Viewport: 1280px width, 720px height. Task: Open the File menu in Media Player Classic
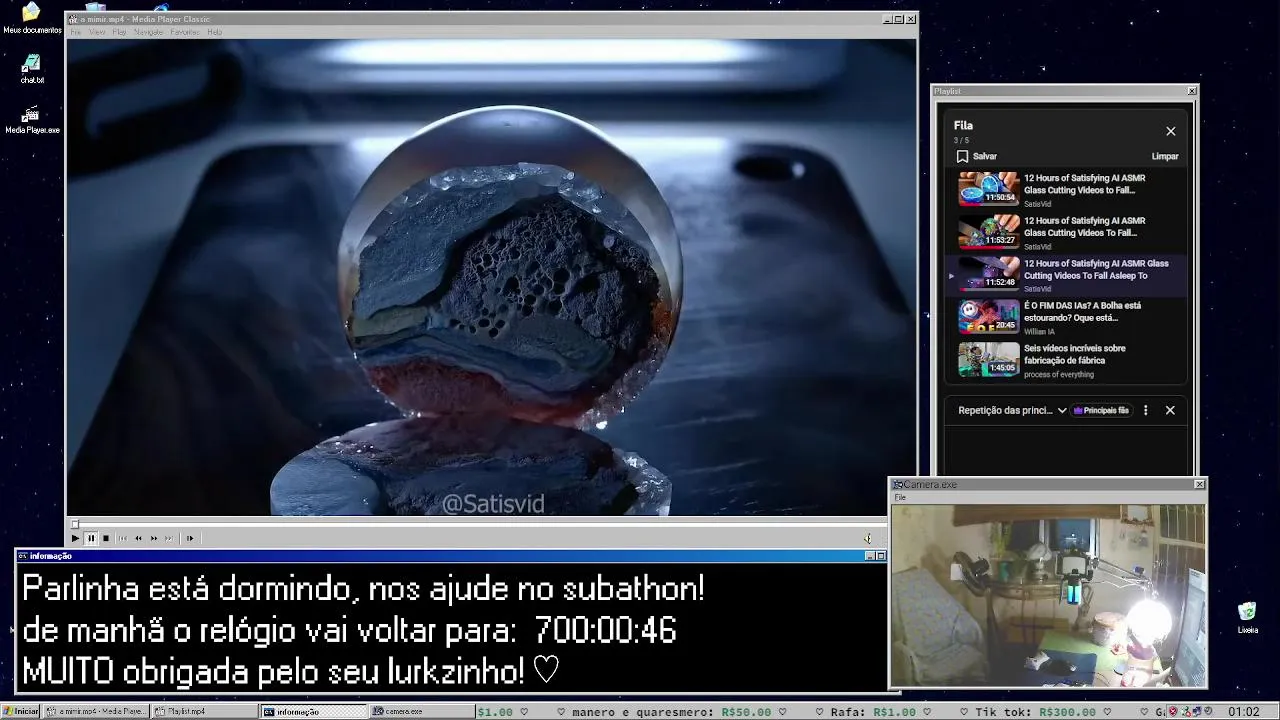coord(75,32)
